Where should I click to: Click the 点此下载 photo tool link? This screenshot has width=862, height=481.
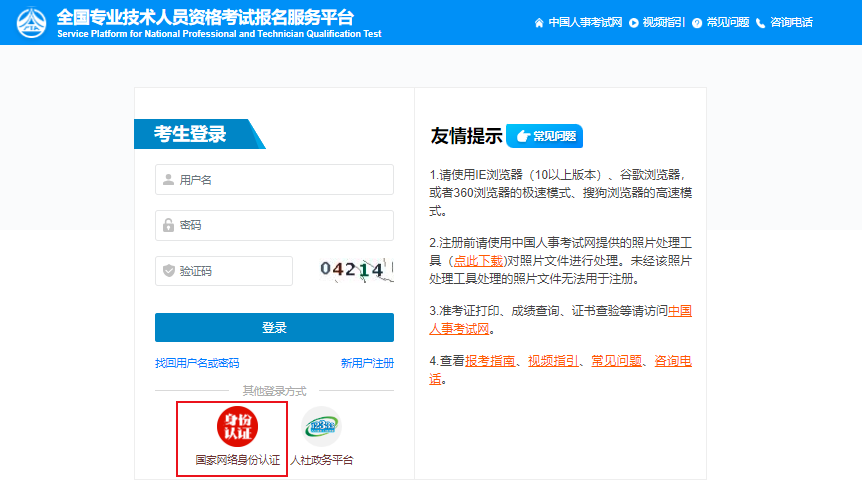pyautogui.click(x=478, y=260)
